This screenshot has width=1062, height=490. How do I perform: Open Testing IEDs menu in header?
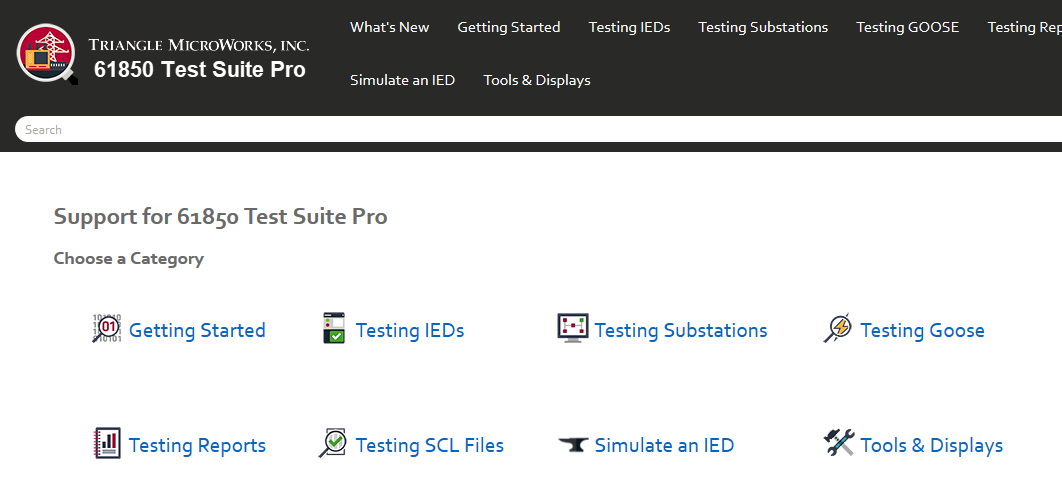[629, 27]
